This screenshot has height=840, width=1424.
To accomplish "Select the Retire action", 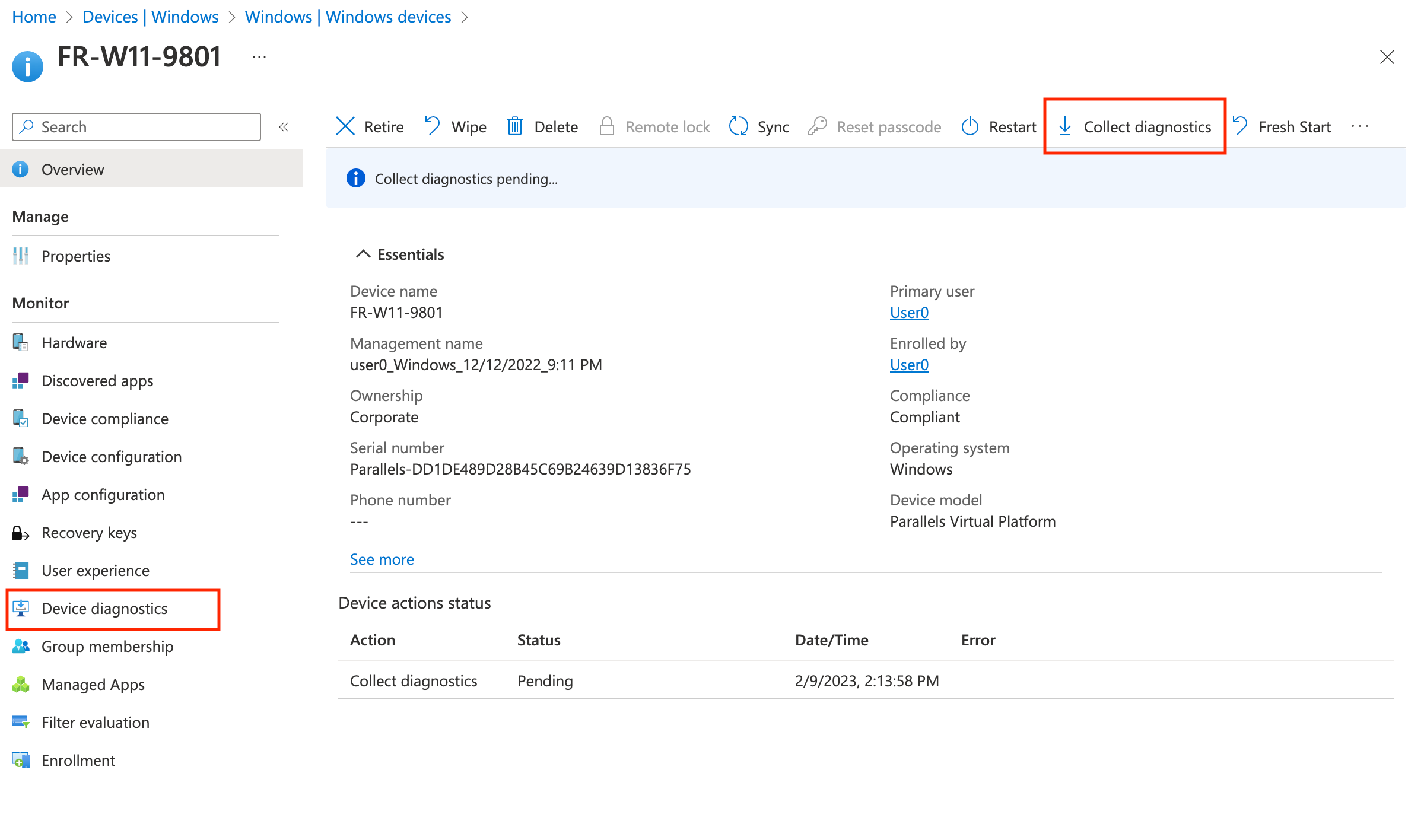I will (x=383, y=126).
